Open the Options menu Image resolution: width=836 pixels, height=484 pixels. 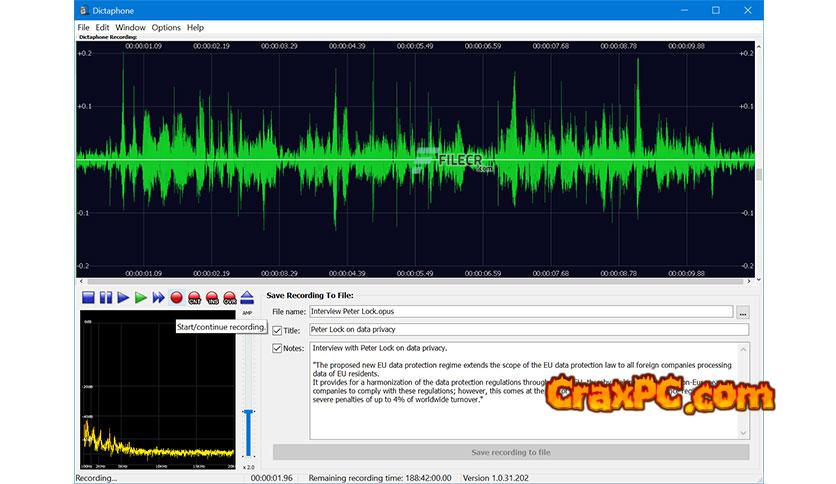(166, 27)
